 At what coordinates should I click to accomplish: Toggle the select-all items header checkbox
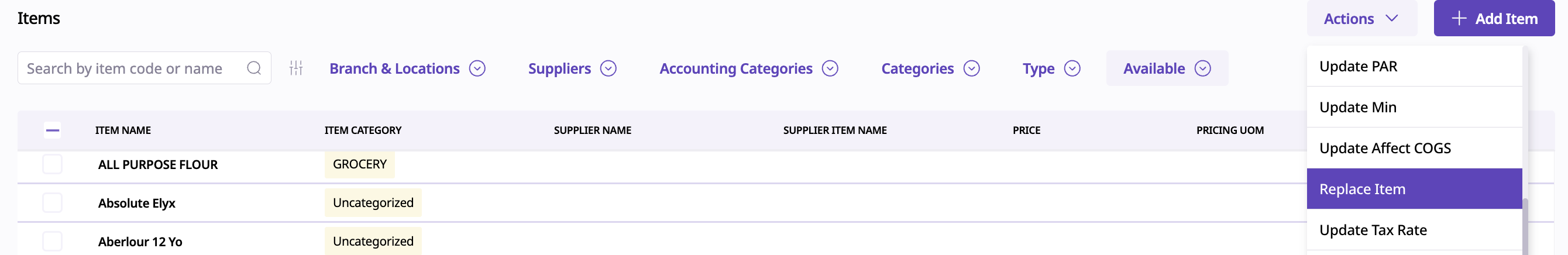coord(52,130)
